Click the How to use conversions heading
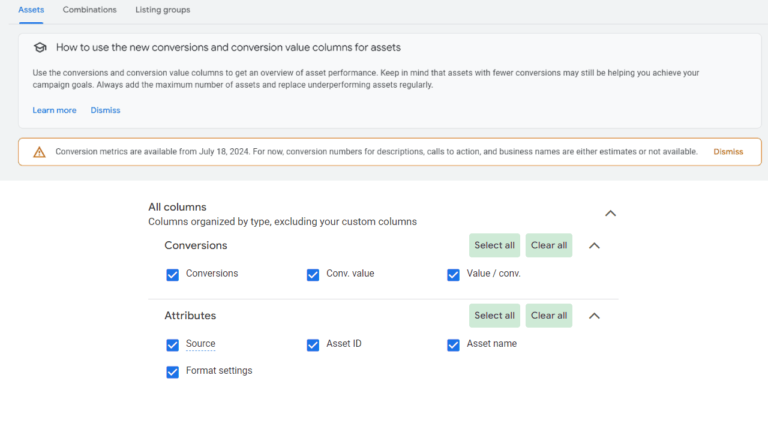 228,48
